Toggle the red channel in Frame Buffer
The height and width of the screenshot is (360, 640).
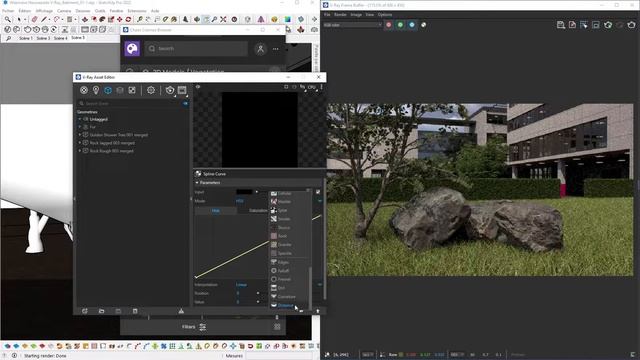389,25
